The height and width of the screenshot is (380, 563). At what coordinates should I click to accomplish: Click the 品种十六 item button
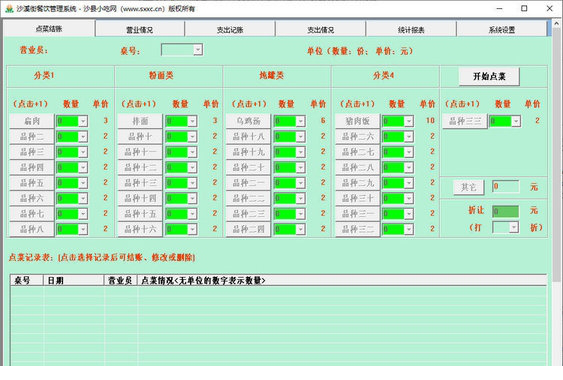140,229
